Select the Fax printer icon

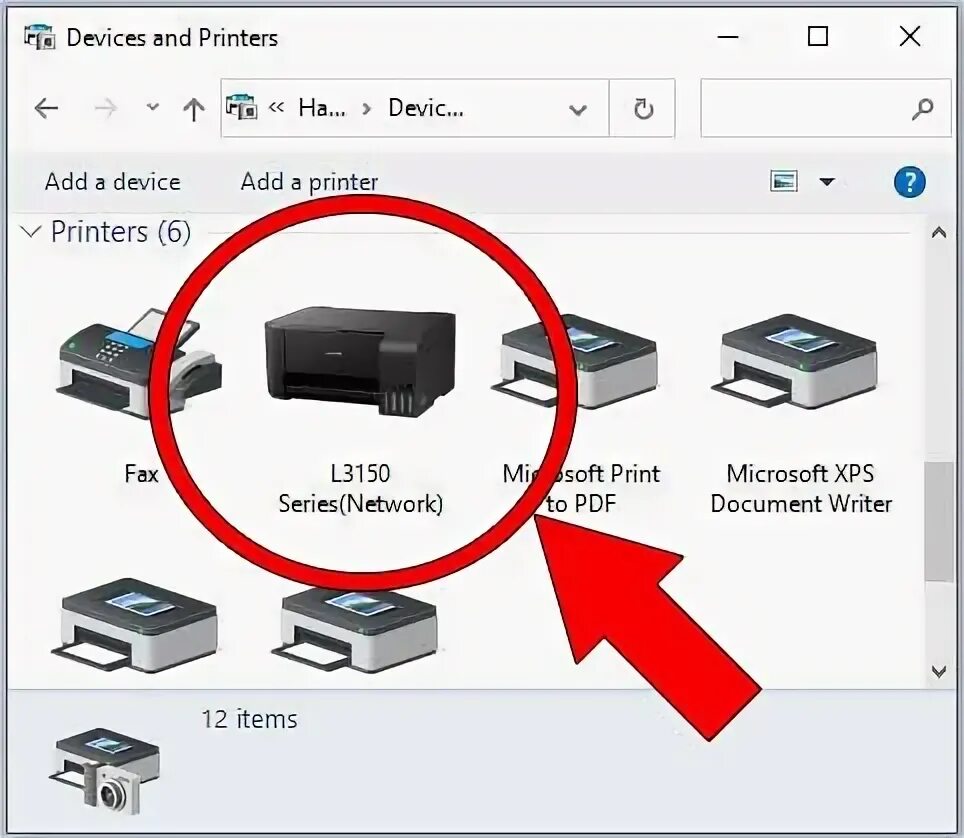(x=140, y=364)
